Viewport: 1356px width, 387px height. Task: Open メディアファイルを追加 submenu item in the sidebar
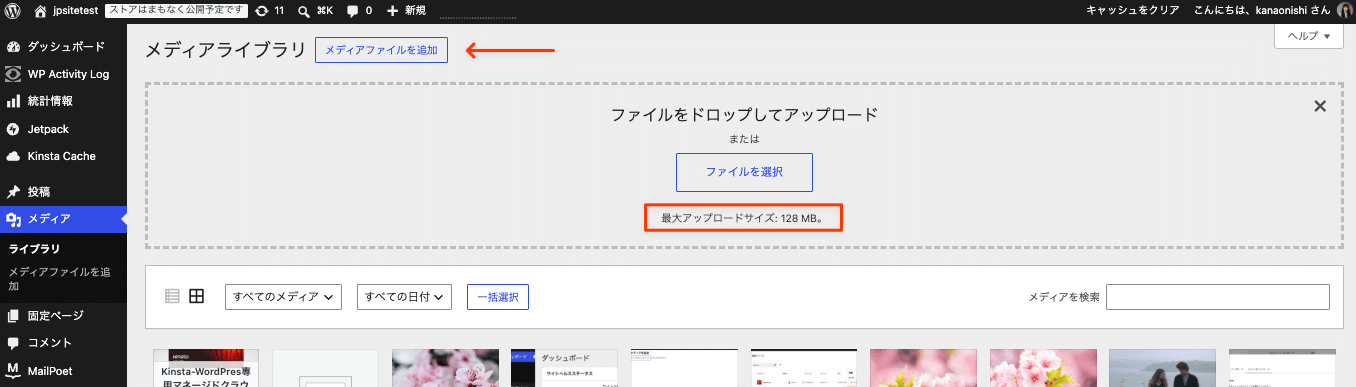coord(59,278)
